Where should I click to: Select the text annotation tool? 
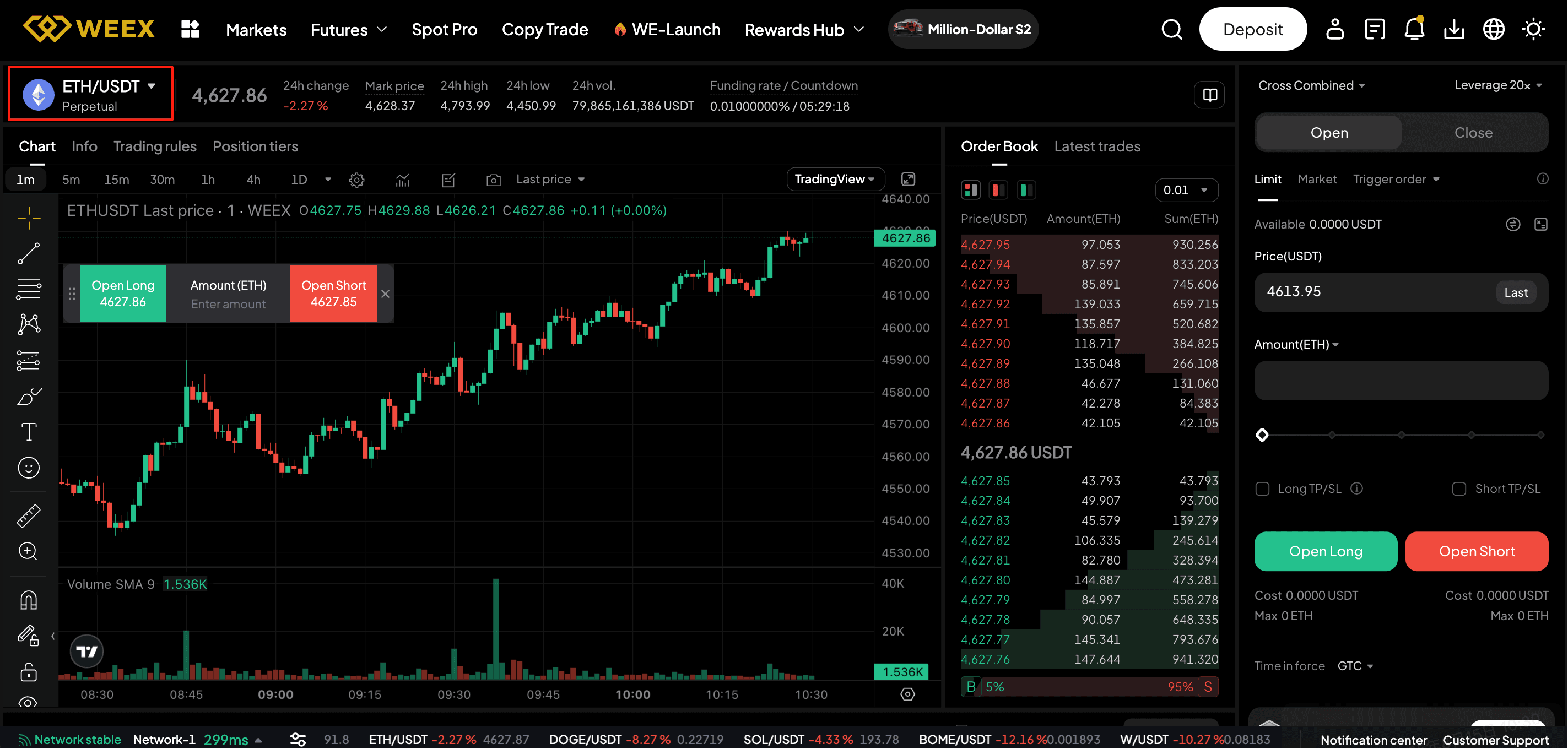pyautogui.click(x=29, y=431)
